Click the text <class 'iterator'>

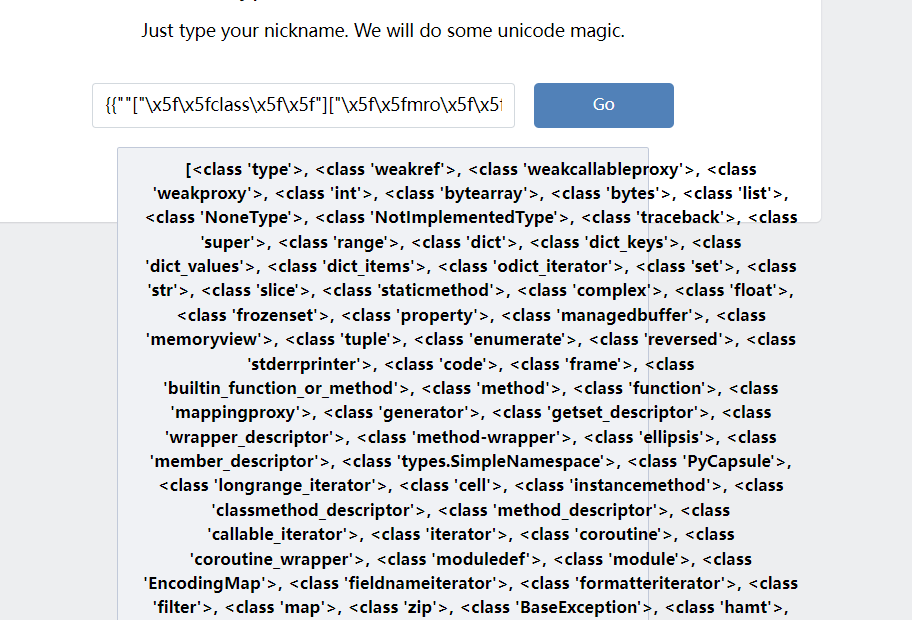tap(439, 535)
